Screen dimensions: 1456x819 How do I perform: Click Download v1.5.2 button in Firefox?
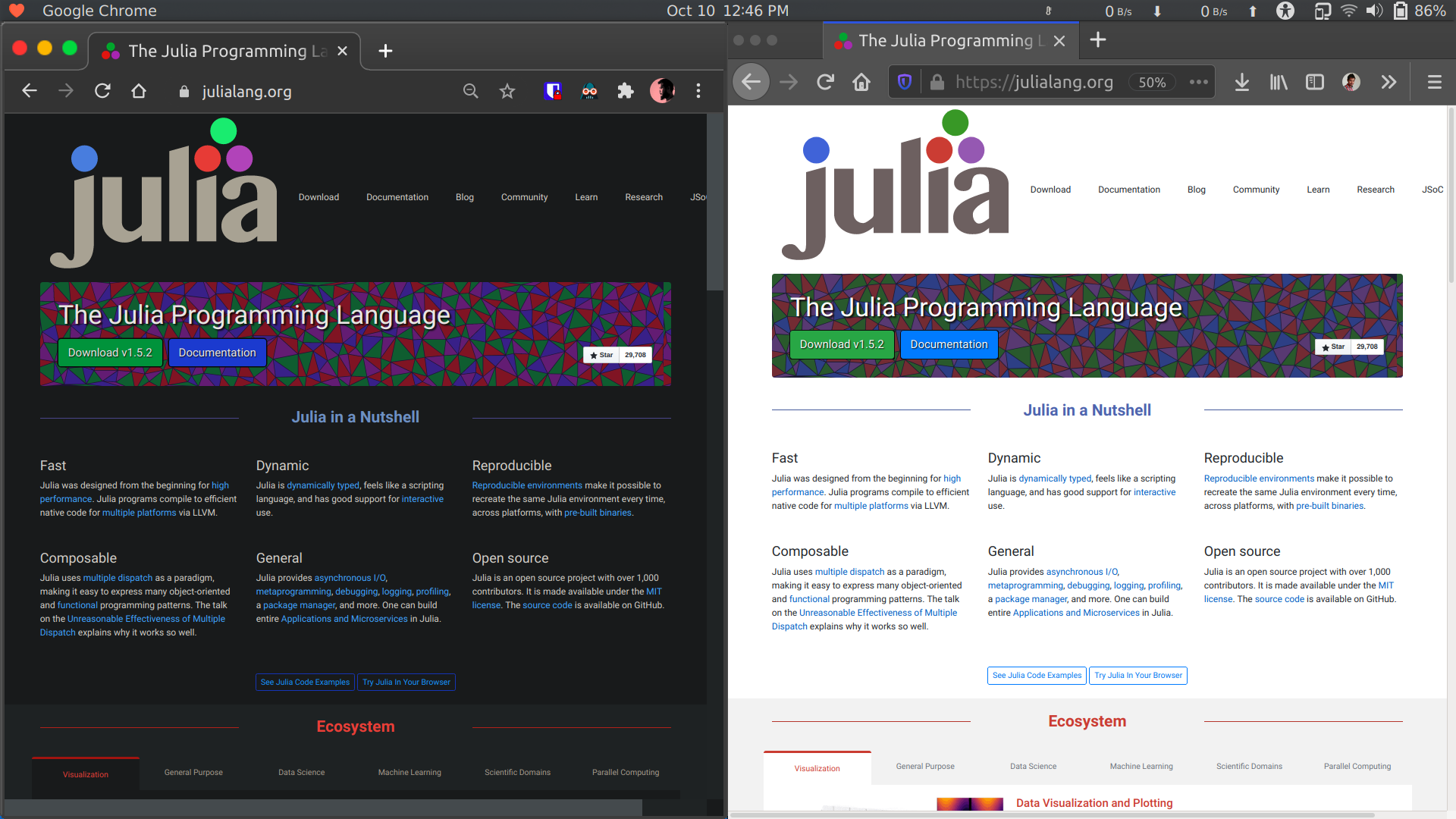coord(842,344)
